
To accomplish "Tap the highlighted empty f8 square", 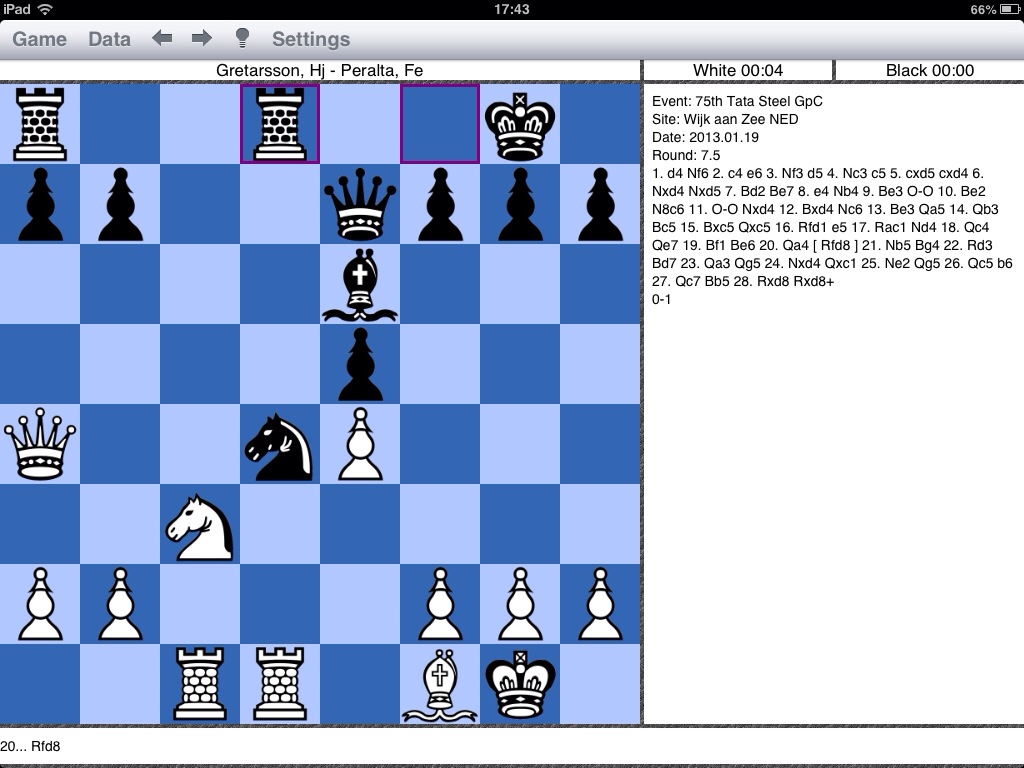I will click(440, 124).
